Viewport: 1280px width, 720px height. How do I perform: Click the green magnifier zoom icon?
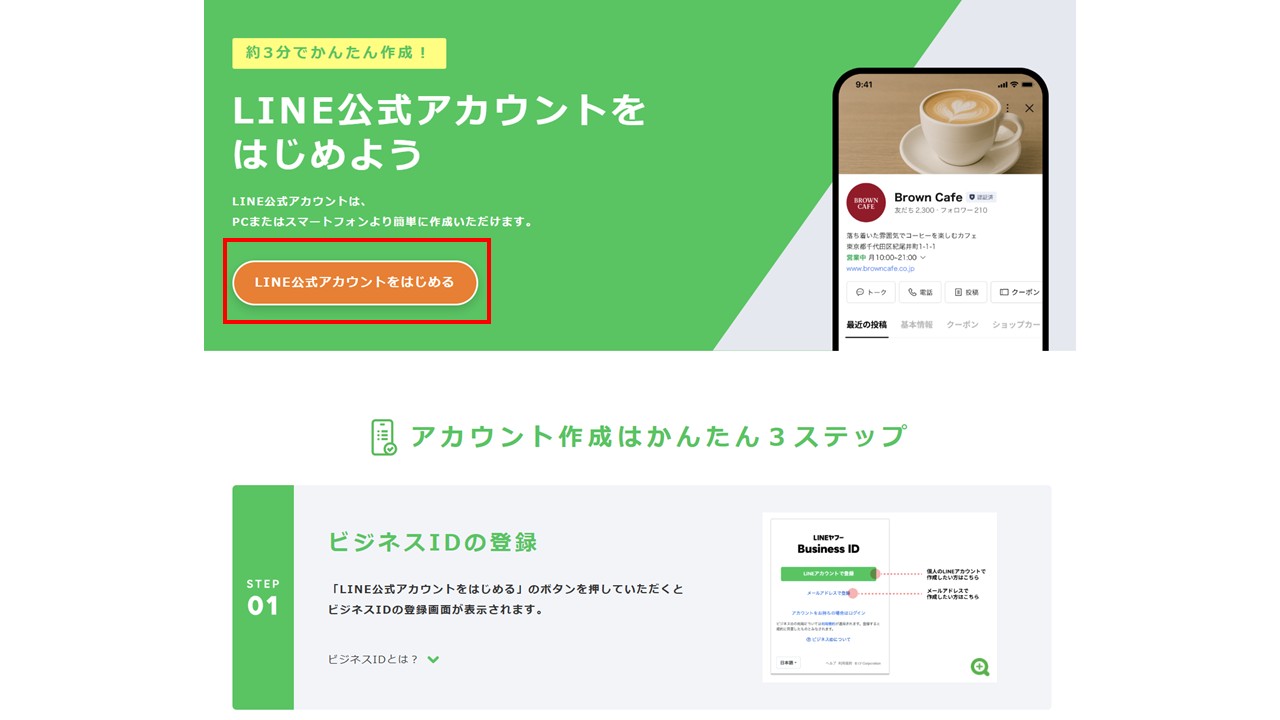(980, 667)
